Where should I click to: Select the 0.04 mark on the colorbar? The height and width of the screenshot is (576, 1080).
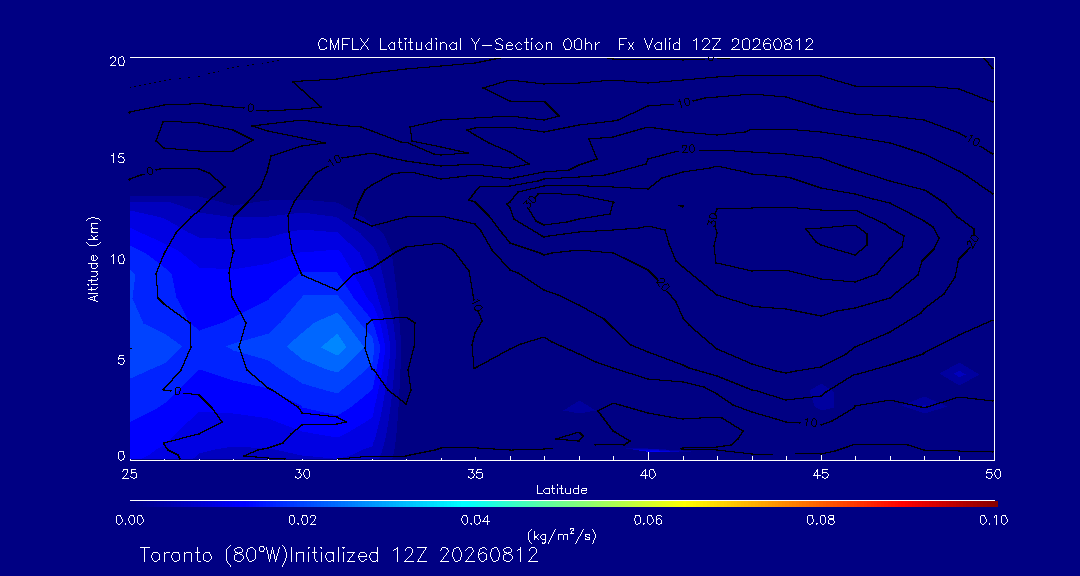pos(475,503)
